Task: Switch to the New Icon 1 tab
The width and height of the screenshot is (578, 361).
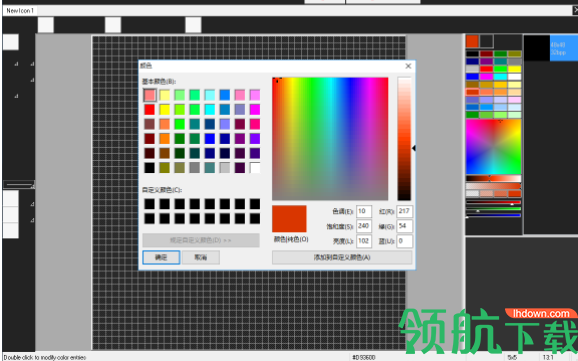Action: click(20, 11)
